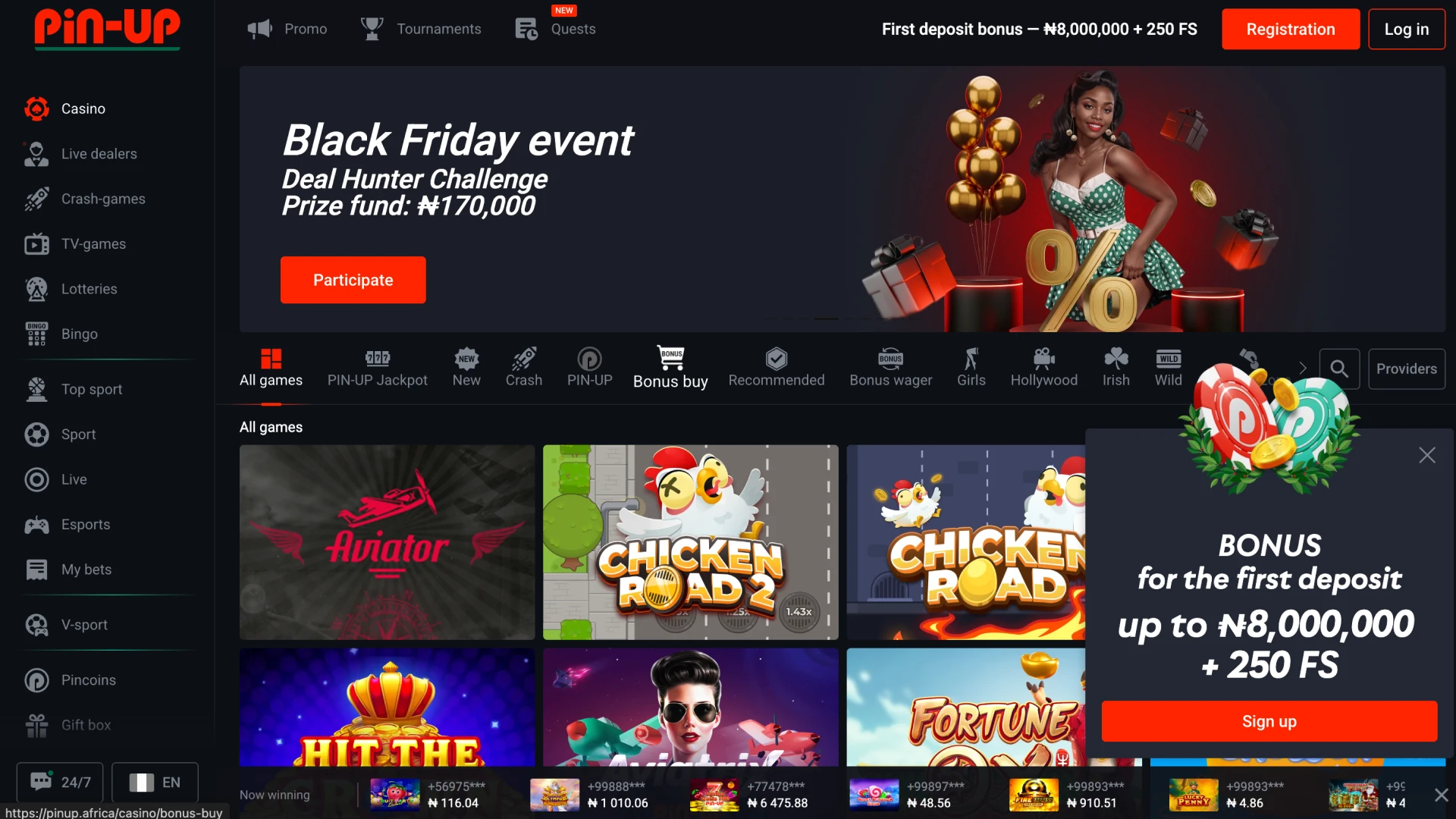
Task: Open the Providers filter list
Action: click(1406, 369)
